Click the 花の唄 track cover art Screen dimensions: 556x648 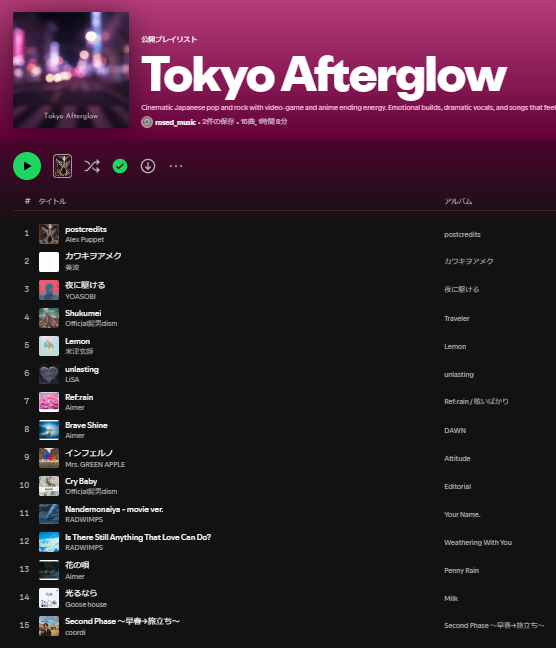49,570
